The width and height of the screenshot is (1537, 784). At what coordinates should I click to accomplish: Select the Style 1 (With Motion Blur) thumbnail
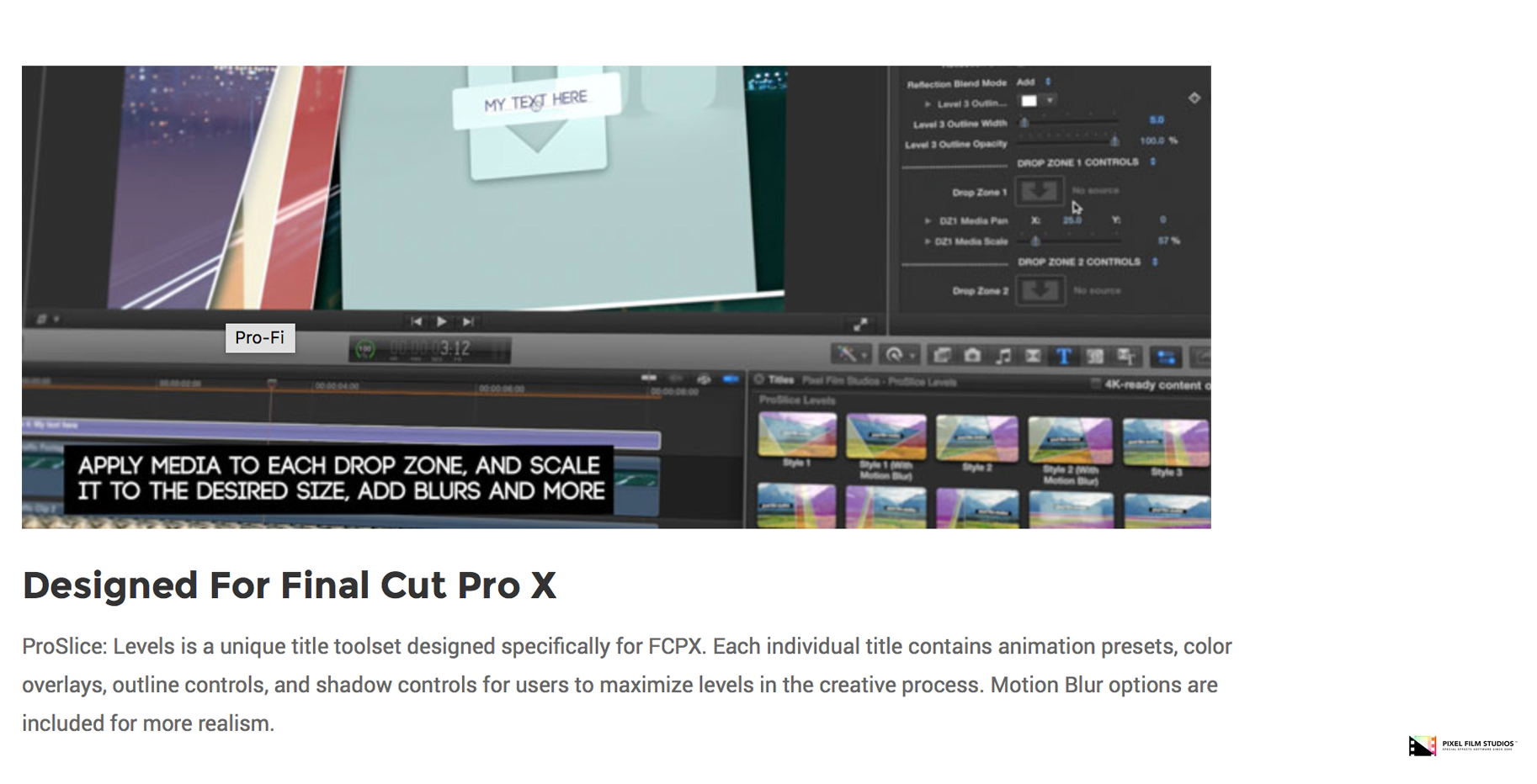[886, 436]
